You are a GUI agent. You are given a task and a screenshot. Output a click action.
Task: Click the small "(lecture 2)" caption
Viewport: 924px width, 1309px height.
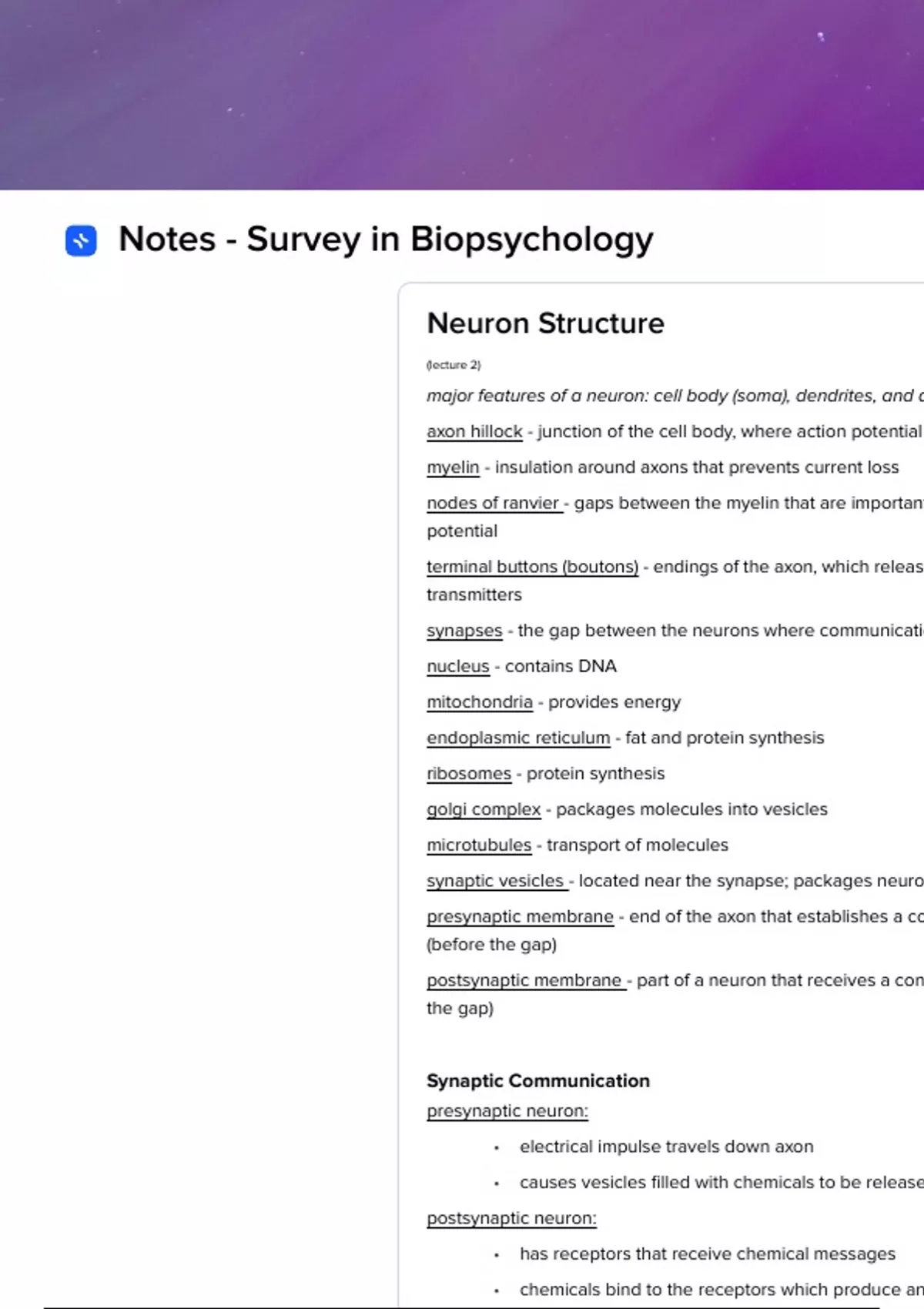[454, 365]
